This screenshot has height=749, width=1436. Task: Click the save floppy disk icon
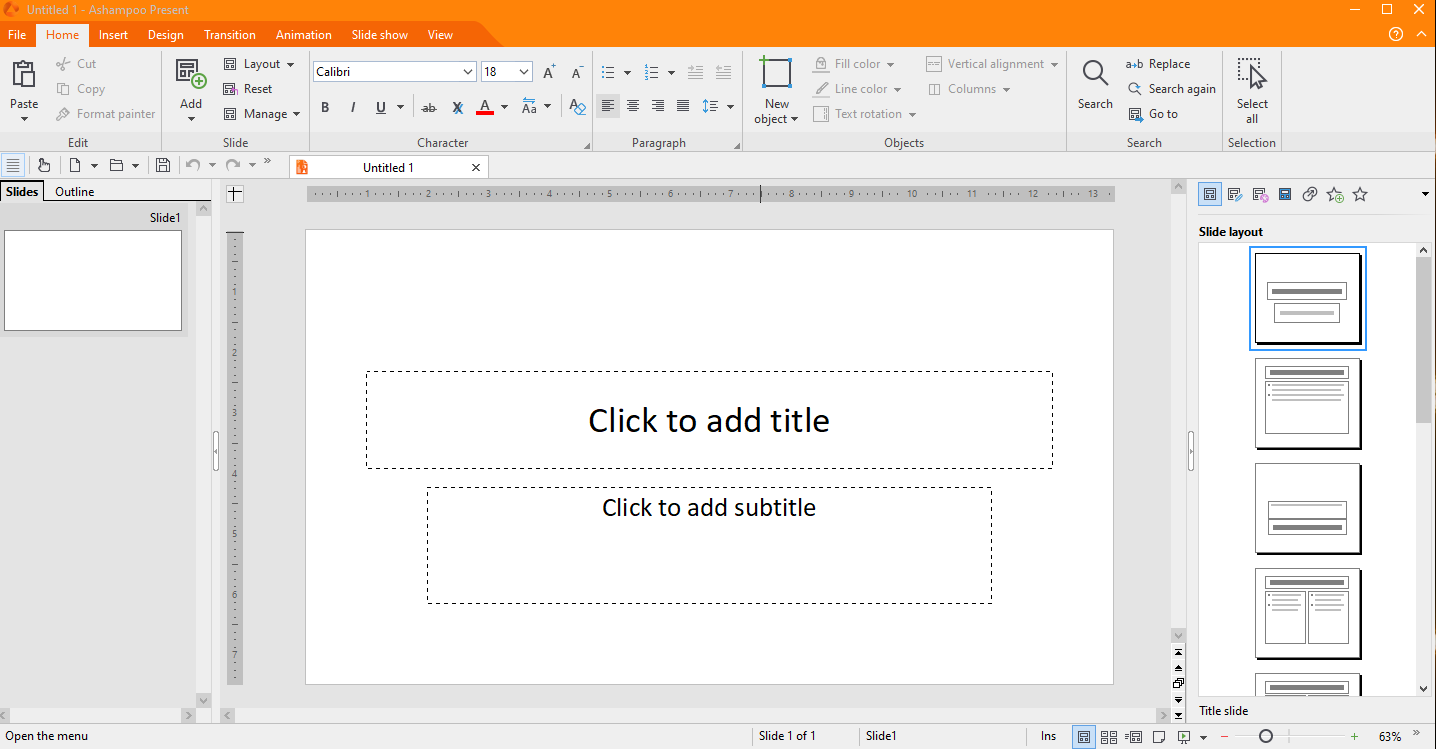point(163,166)
